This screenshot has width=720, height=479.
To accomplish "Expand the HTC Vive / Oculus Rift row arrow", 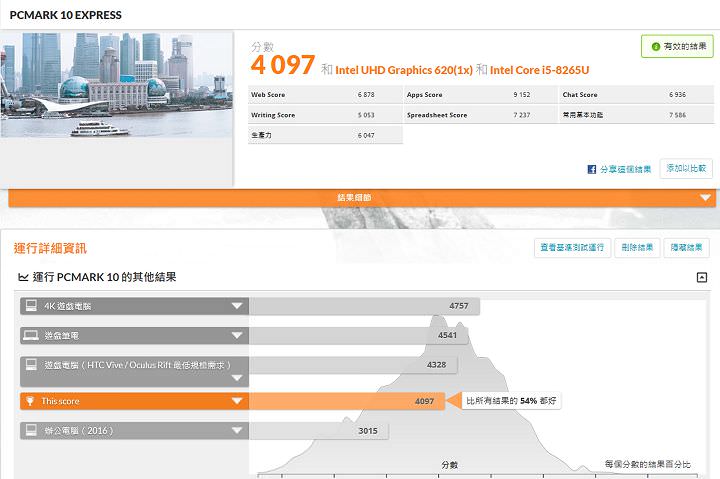I will pyautogui.click(x=237, y=378).
